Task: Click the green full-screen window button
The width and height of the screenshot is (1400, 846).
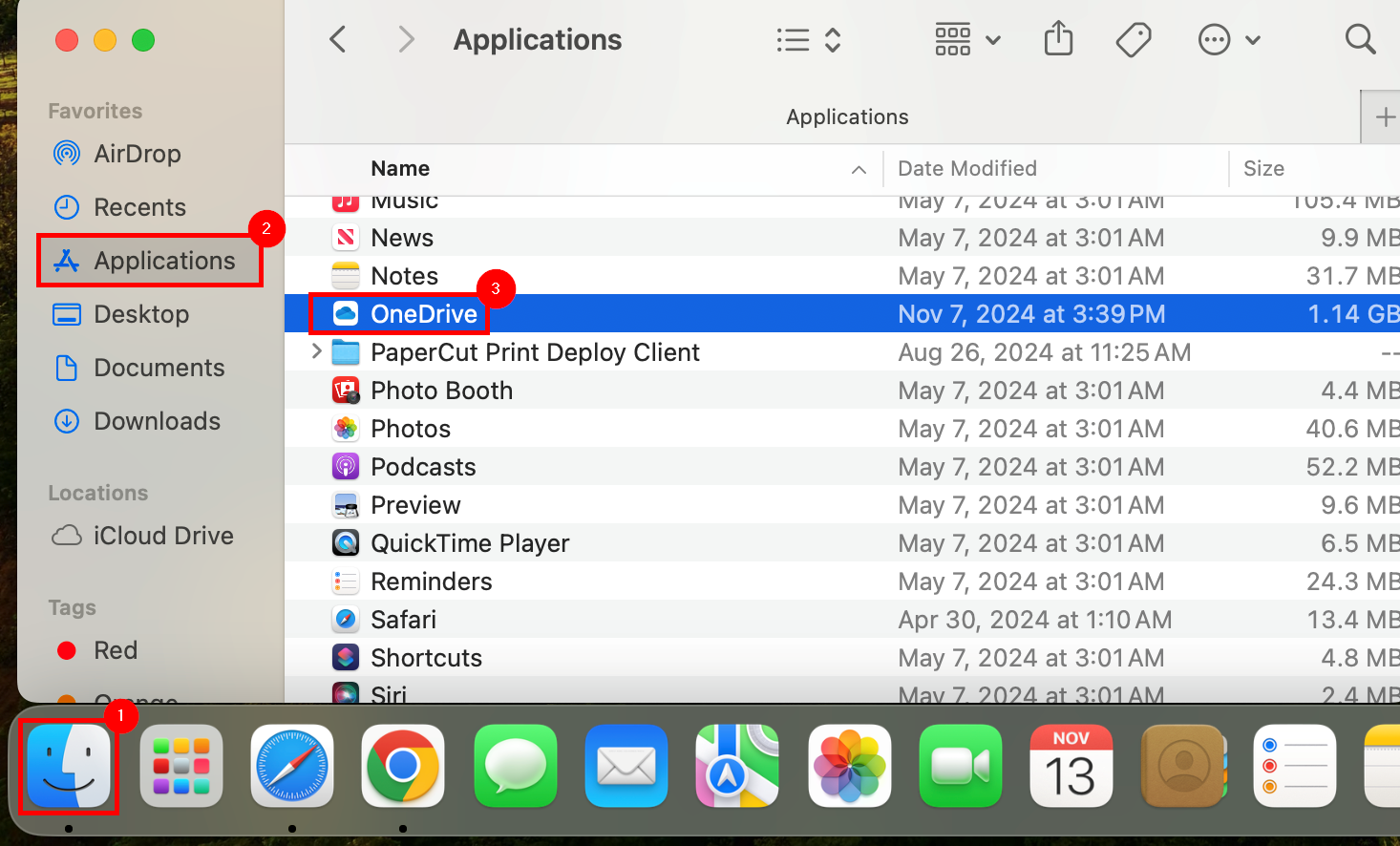Action: coord(143,40)
